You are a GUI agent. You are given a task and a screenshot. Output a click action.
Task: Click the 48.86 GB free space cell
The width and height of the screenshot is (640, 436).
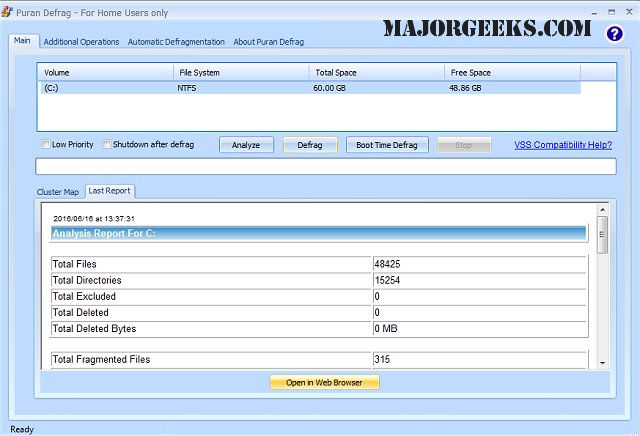(465, 88)
